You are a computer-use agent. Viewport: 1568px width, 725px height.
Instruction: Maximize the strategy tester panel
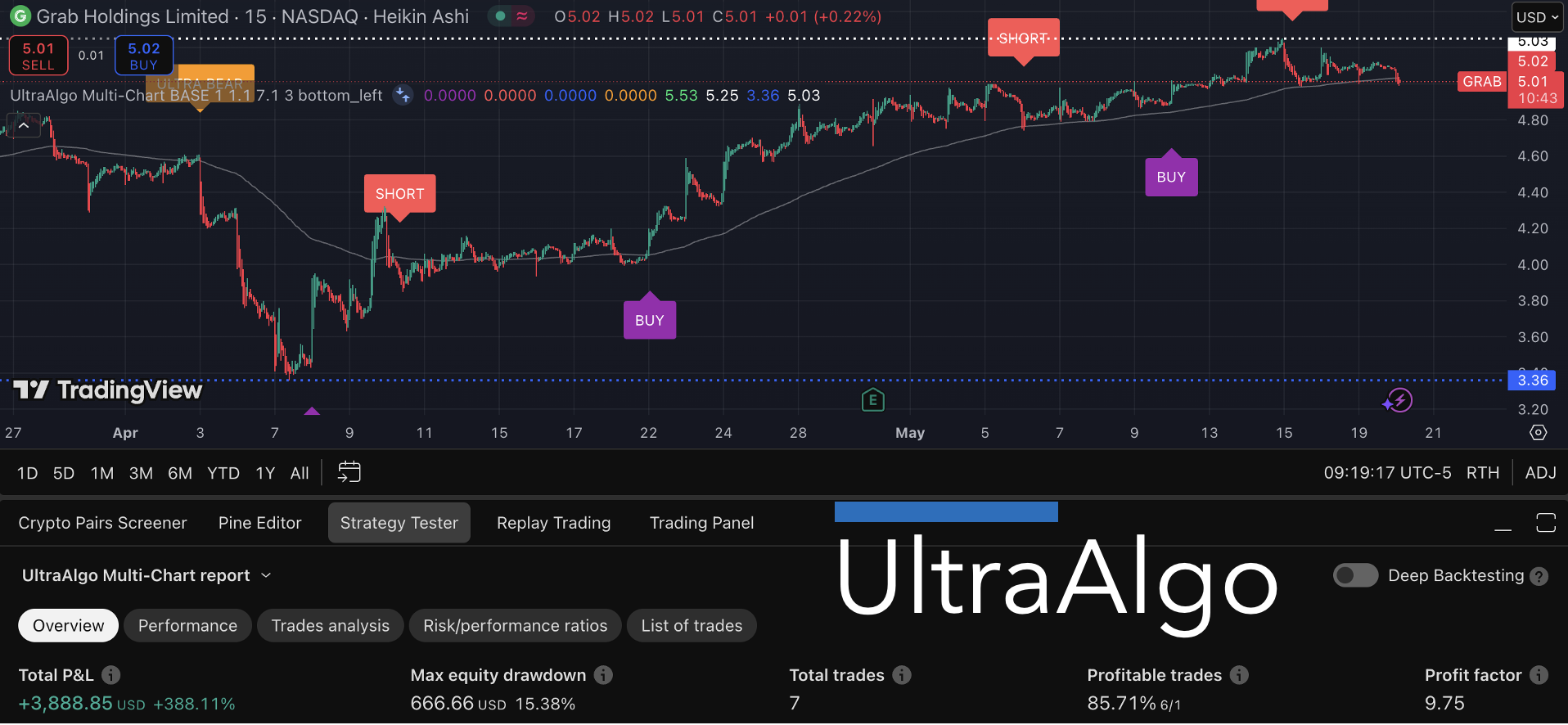pos(1546,523)
